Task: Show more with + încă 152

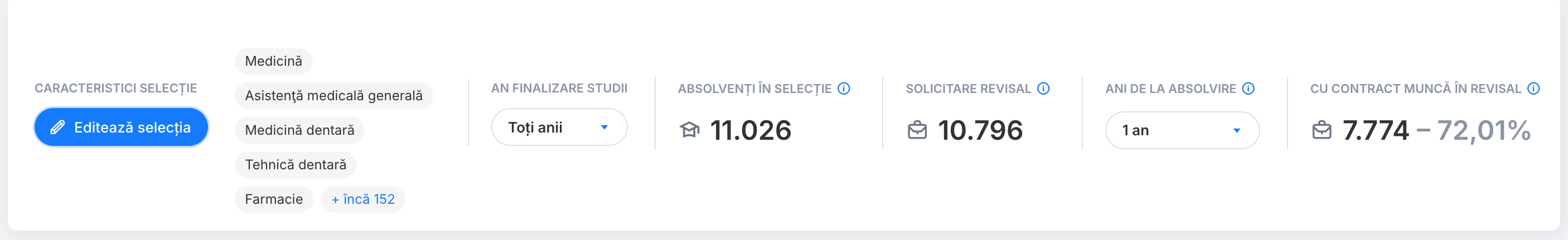Action: point(363,199)
